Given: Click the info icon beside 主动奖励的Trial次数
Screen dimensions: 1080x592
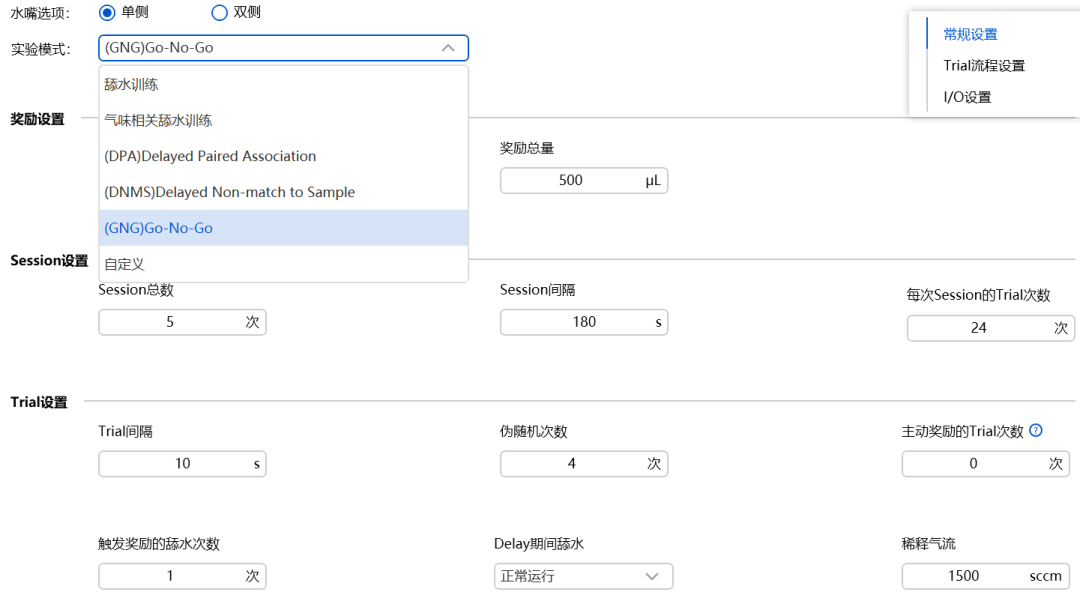Looking at the screenshot, I should [x=1036, y=430].
